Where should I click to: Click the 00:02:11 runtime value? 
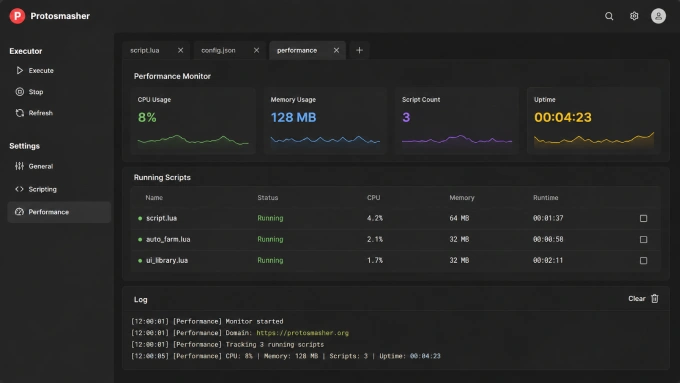548,261
